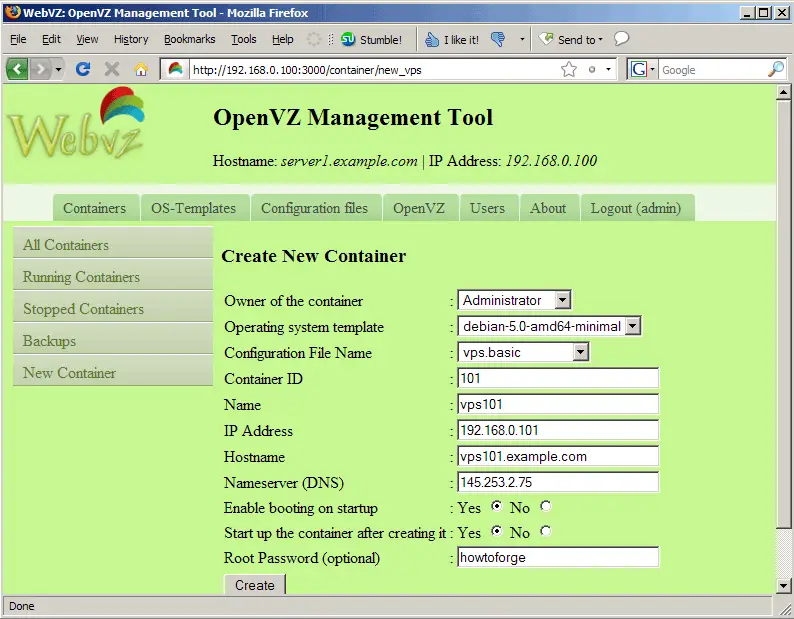Bookmark page with the star icon
Image resolution: width=794 pixels, height=619 pixels.
(x=569, y=69)
